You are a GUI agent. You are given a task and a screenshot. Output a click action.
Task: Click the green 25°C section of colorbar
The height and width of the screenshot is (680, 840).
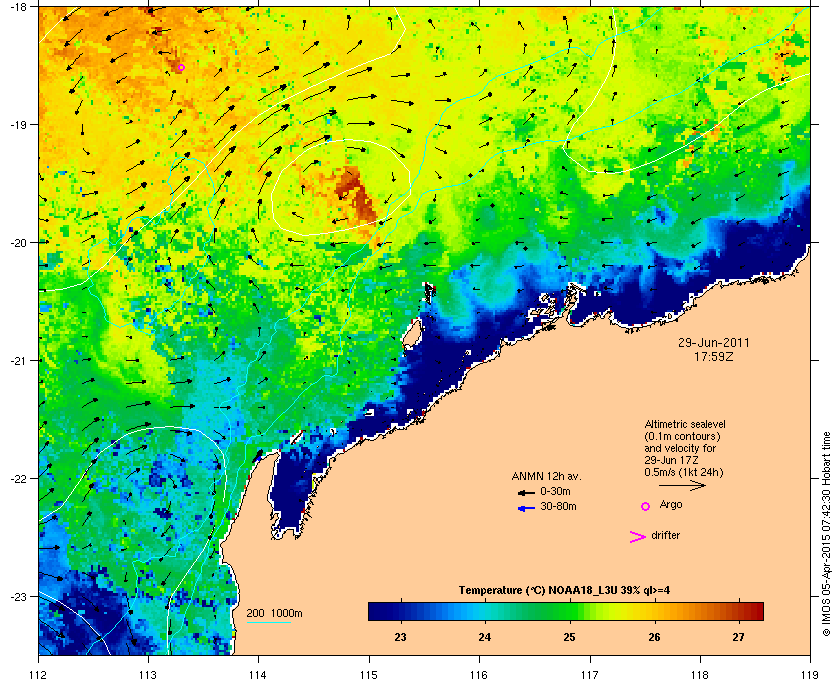[x=569, y=611]
